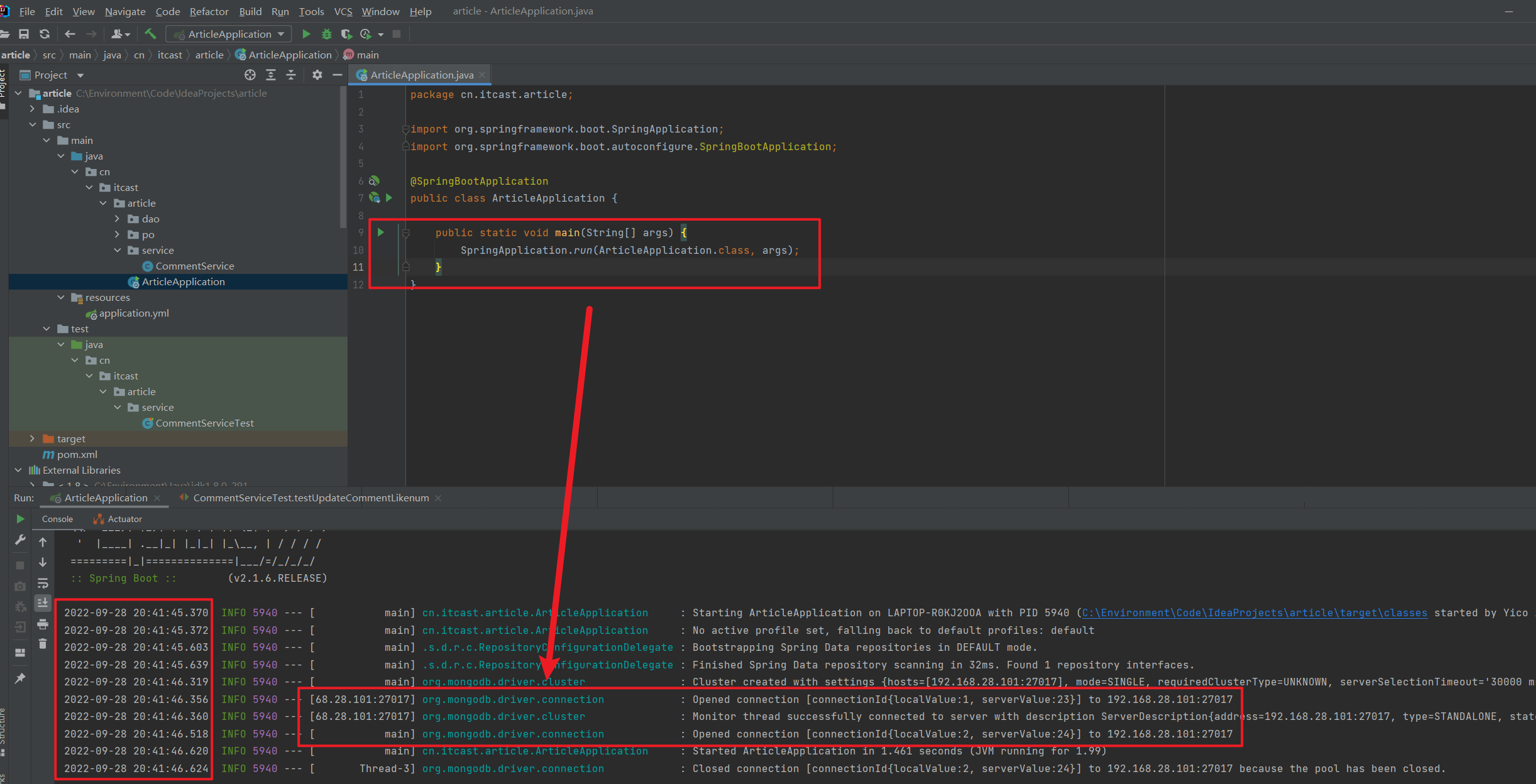Click the Select Opened File target icon

pos(250,75)
